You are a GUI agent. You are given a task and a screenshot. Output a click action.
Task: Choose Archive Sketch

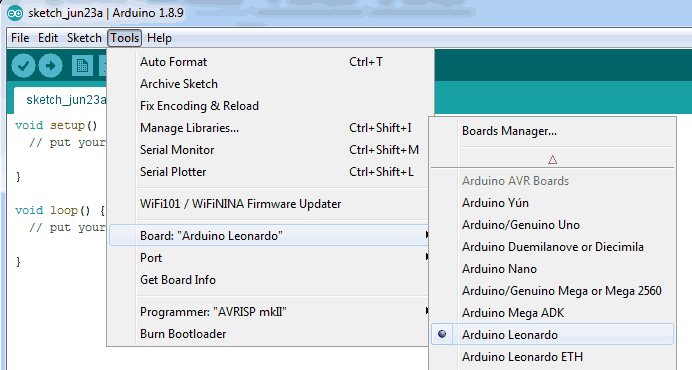point(269,84)
